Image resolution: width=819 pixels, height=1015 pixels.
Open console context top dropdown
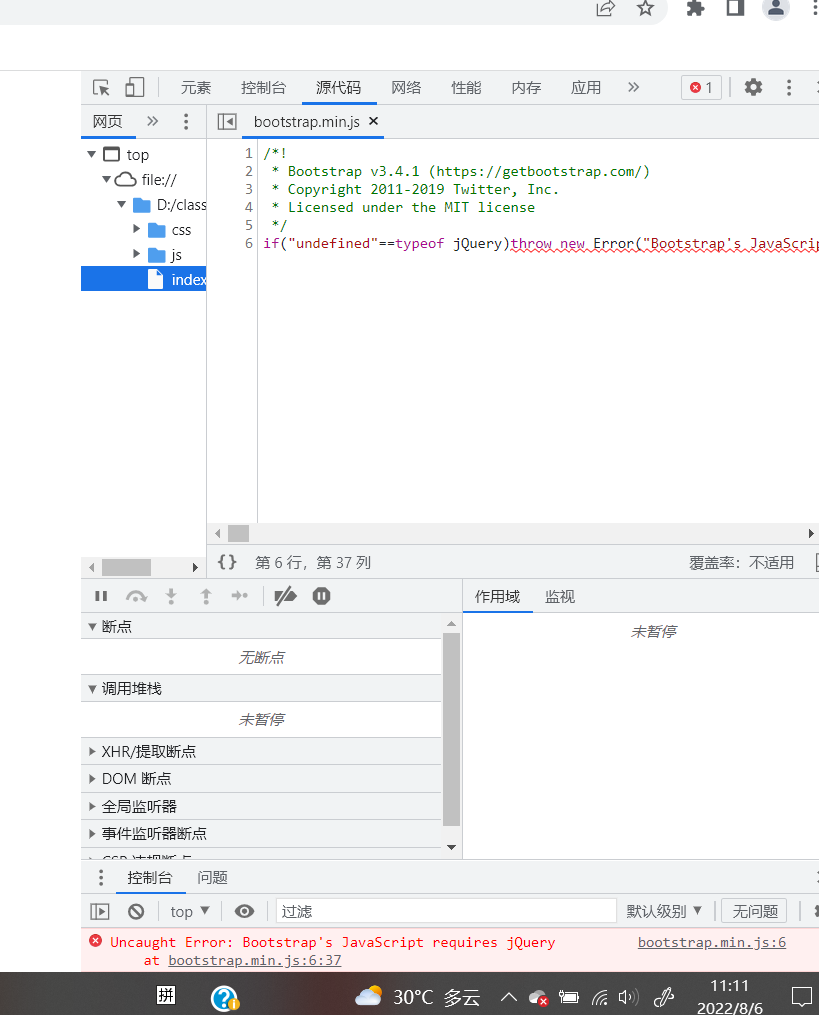point(190,911)
